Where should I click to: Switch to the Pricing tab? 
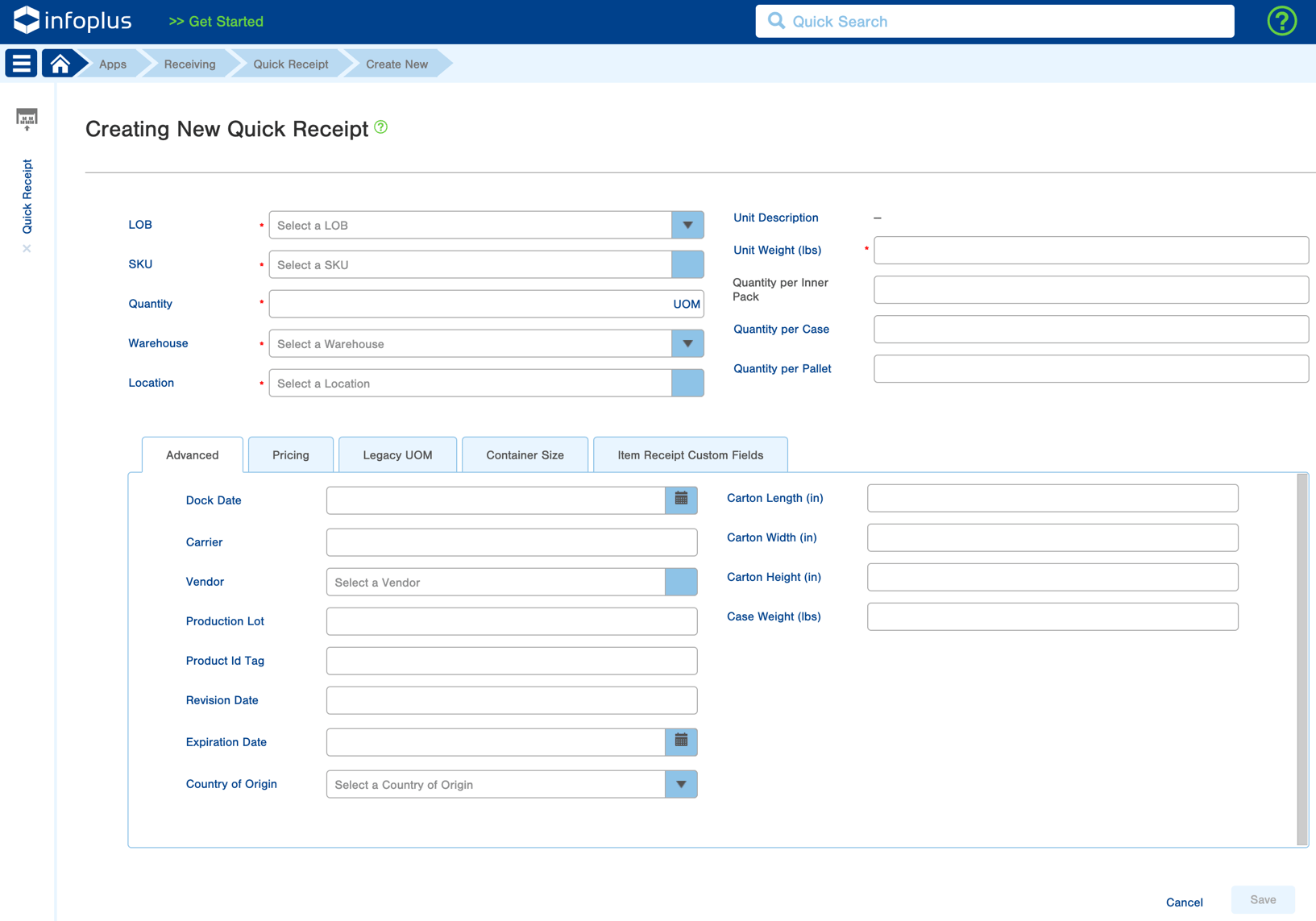pos(291,454)
